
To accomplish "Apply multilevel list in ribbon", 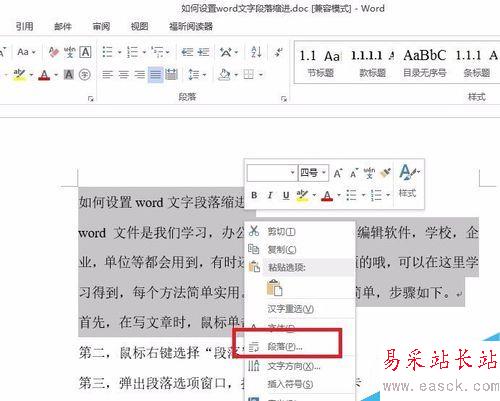I will 157,52.
